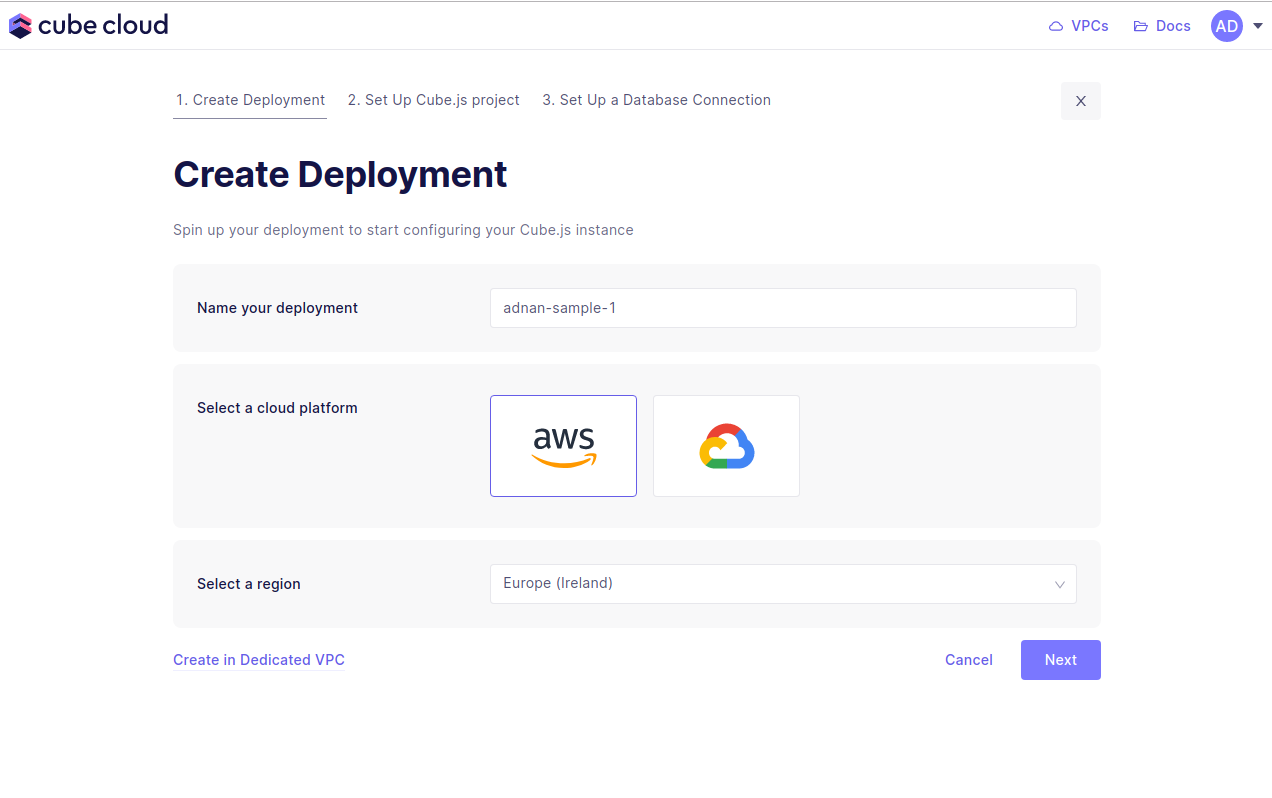
Task: Click the 'Name your deployment' label
Action: (277, 308)
